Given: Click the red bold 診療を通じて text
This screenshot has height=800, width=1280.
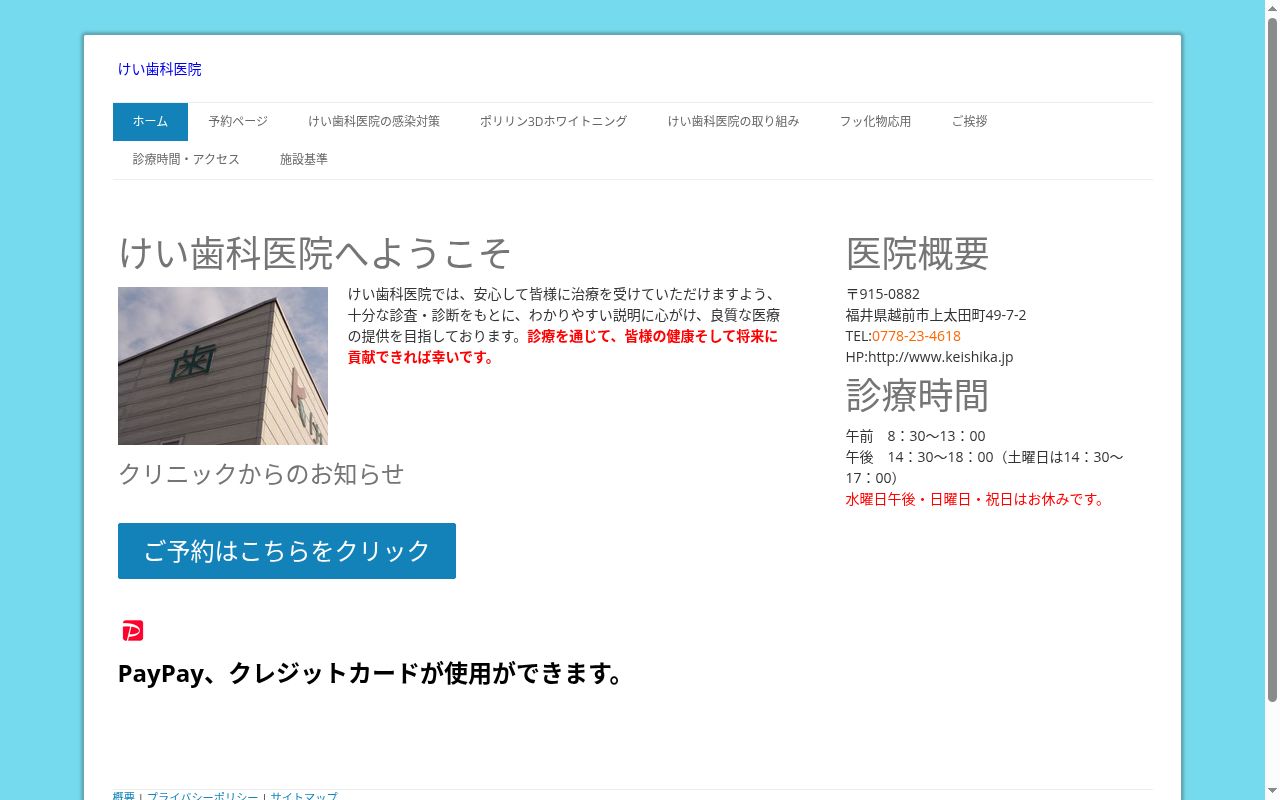Looking at the screenshot, I should 563,346.
